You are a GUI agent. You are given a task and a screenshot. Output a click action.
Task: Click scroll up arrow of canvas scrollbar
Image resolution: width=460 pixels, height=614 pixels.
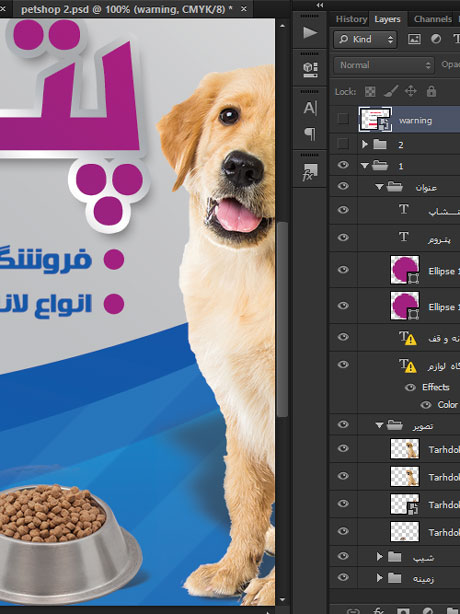[282, 26]
